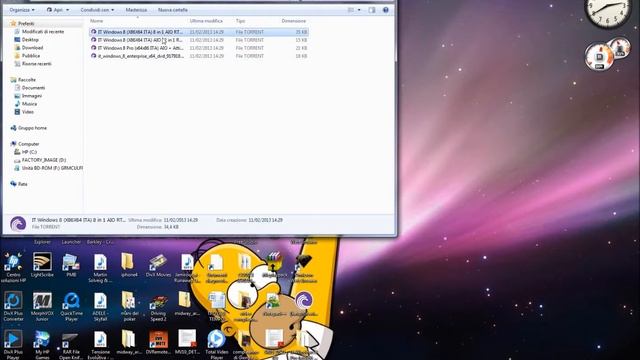
Task: Click the My HP Games desktop icon
Action: [x=42, y=345]
